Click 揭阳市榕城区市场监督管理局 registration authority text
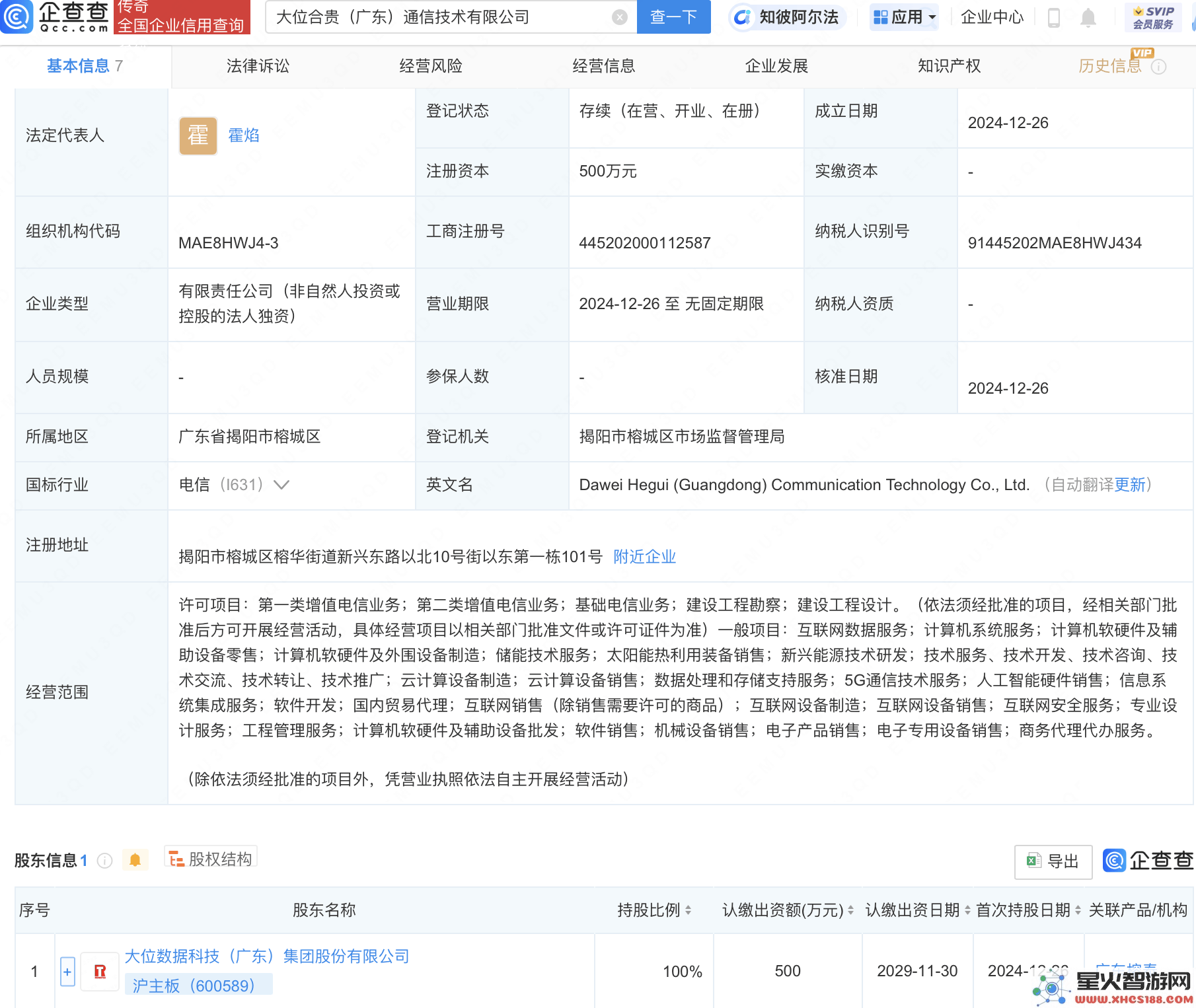Screen dimensions: 1196x1008 682,437
